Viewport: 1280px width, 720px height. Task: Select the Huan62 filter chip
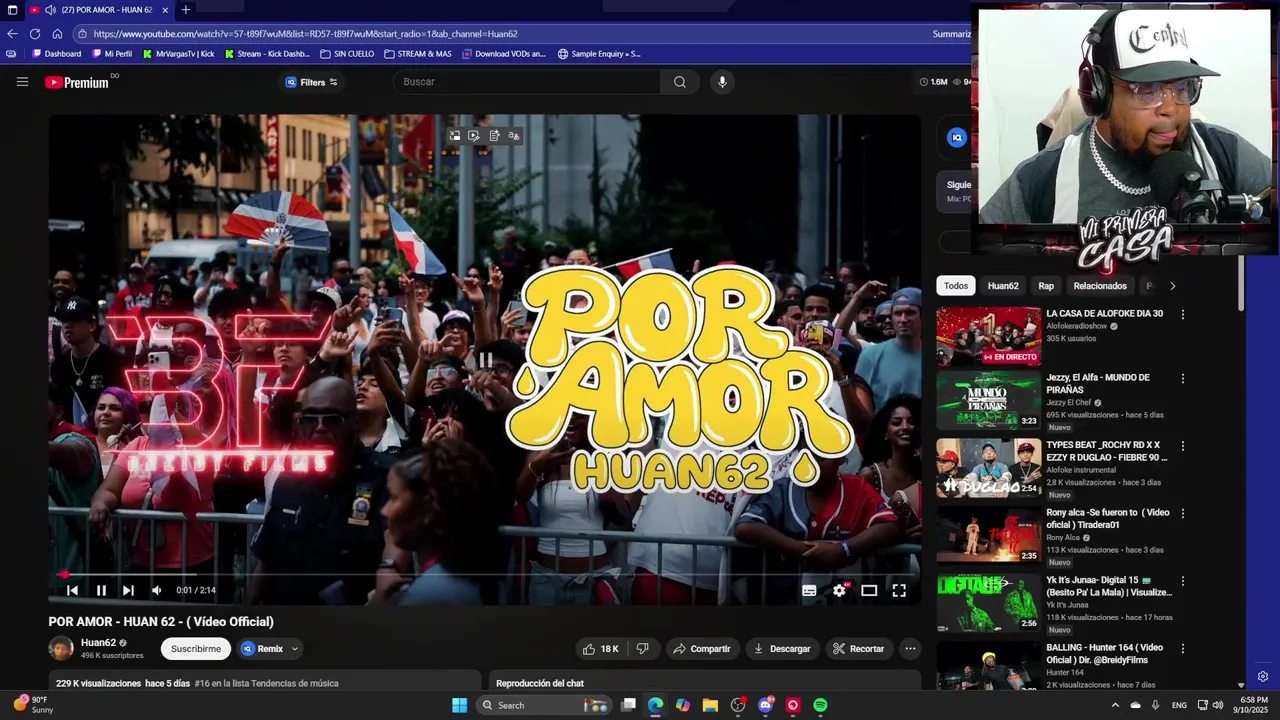tap(1003, 286)
